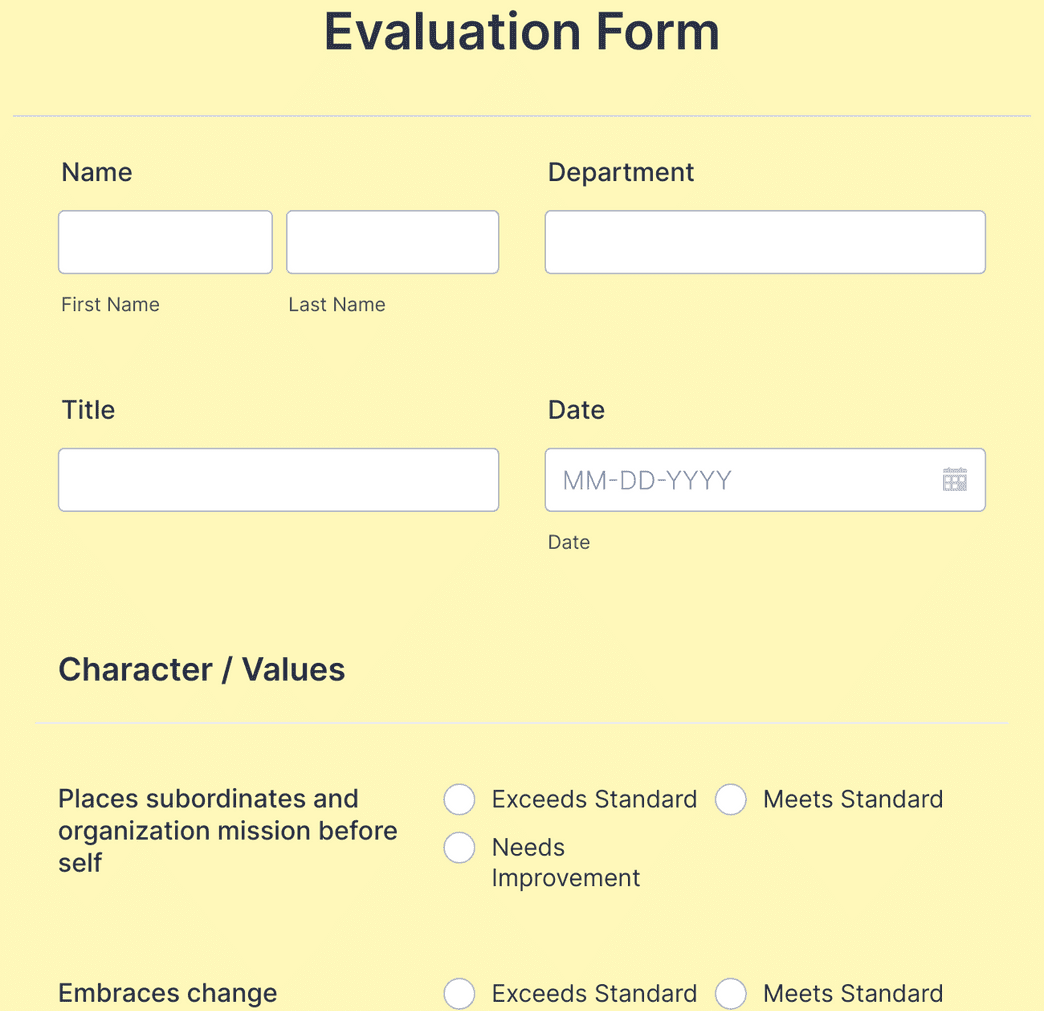Image resolution: width=1044 pixels, height=1011 pixels.
Task: Click the Name field label
Action: (96, 172)
